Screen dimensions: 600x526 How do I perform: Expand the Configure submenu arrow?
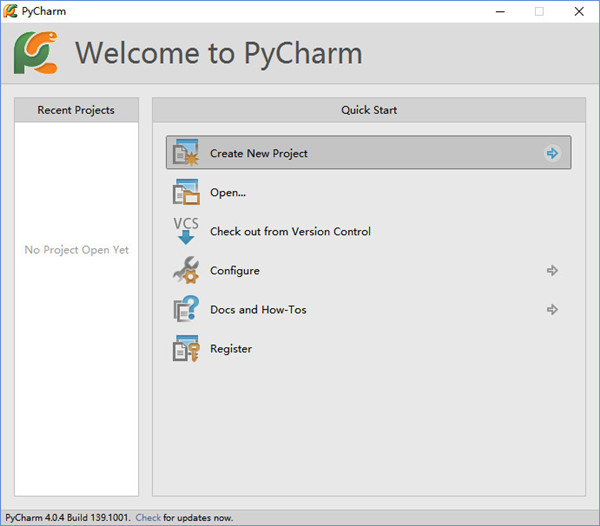(x=552, y=270)
